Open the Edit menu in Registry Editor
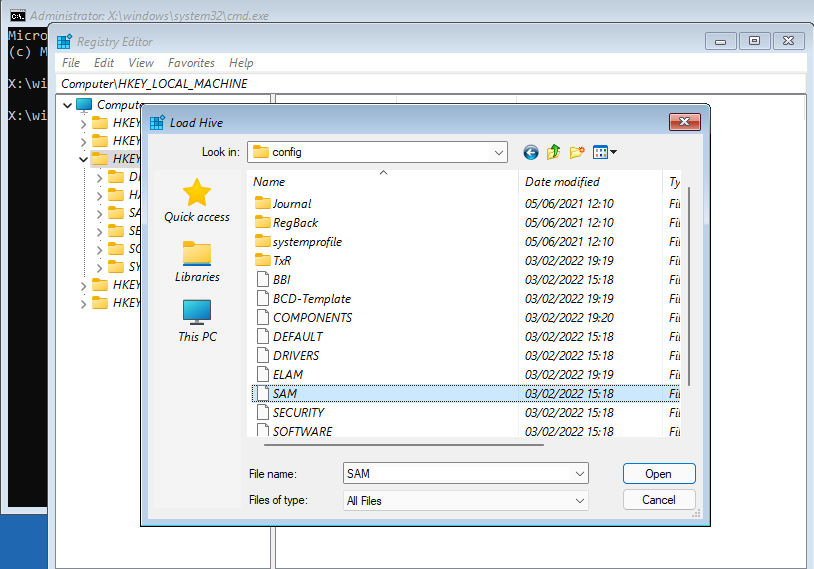Image resolution: width=814 pixels, height=569 pixels. (x=104, y=63)
